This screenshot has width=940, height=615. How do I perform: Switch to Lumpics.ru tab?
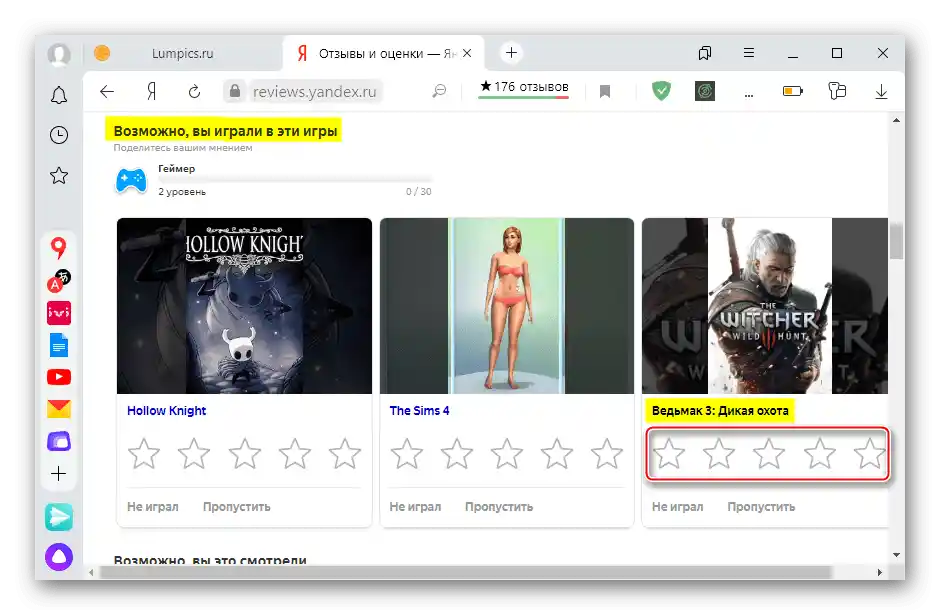pyautogui.click(x=182, y=53)
